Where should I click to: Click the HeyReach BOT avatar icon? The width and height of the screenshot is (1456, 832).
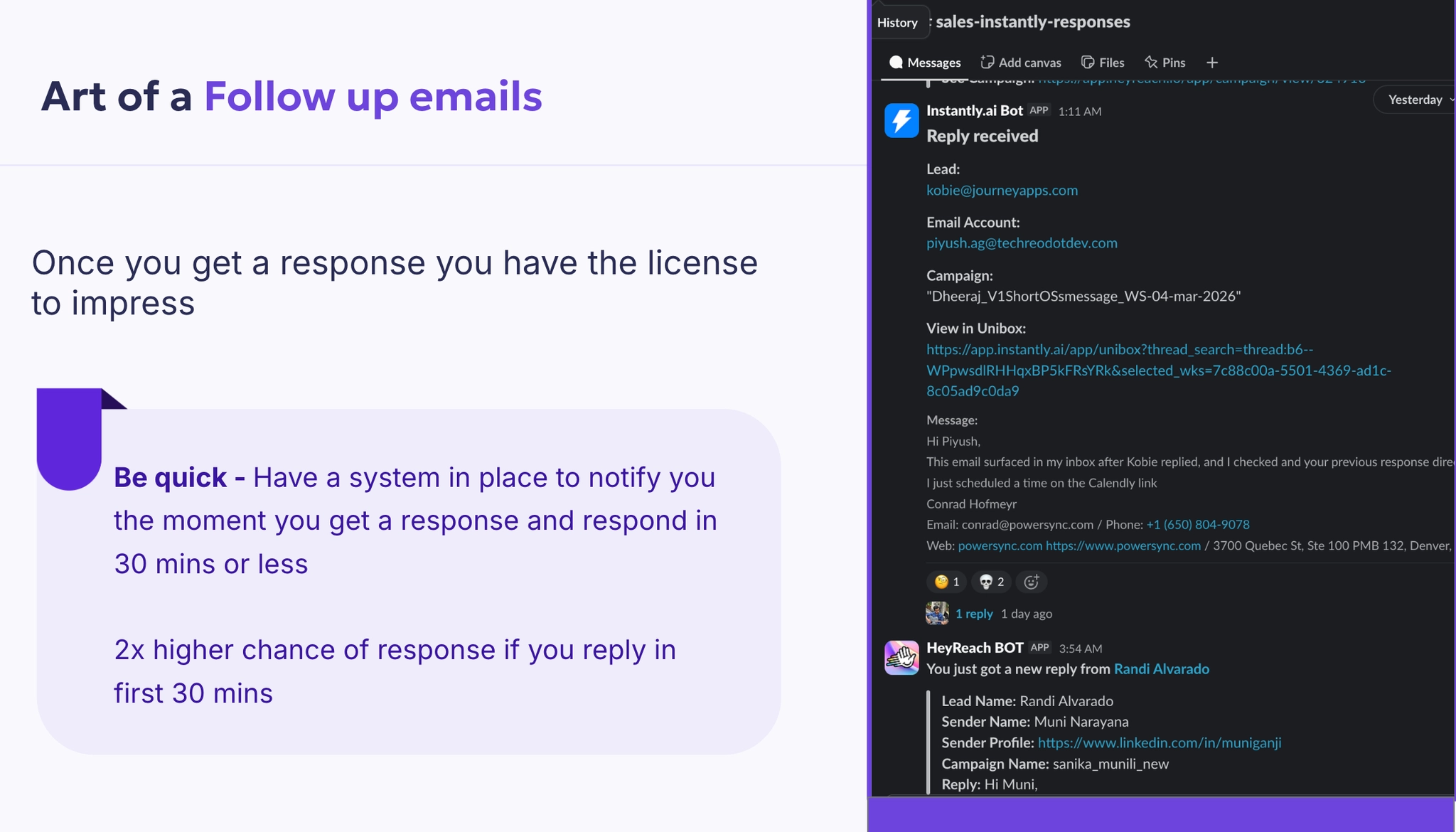coord(901,657)
